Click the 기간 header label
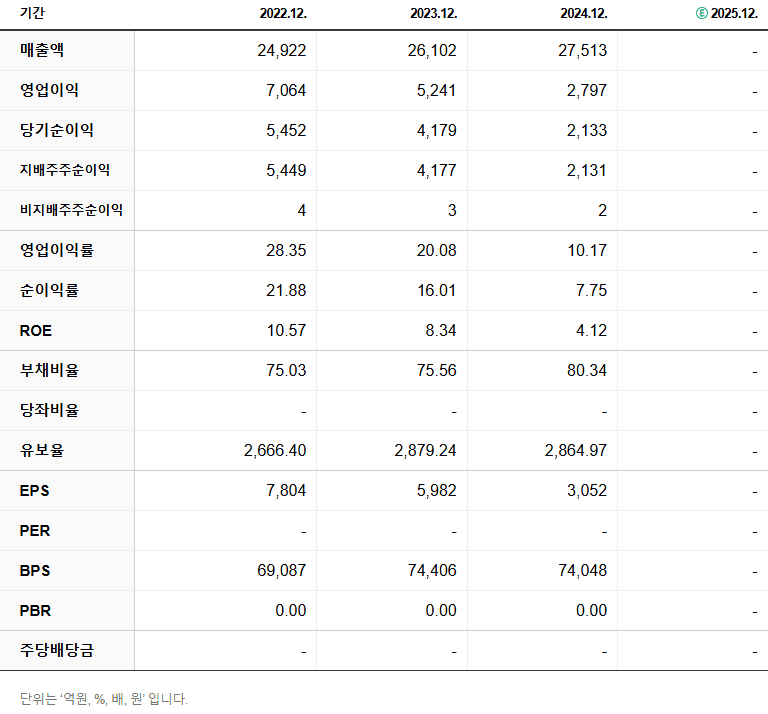The width and height of the screenshot is (768, 714). coord(32,13)
